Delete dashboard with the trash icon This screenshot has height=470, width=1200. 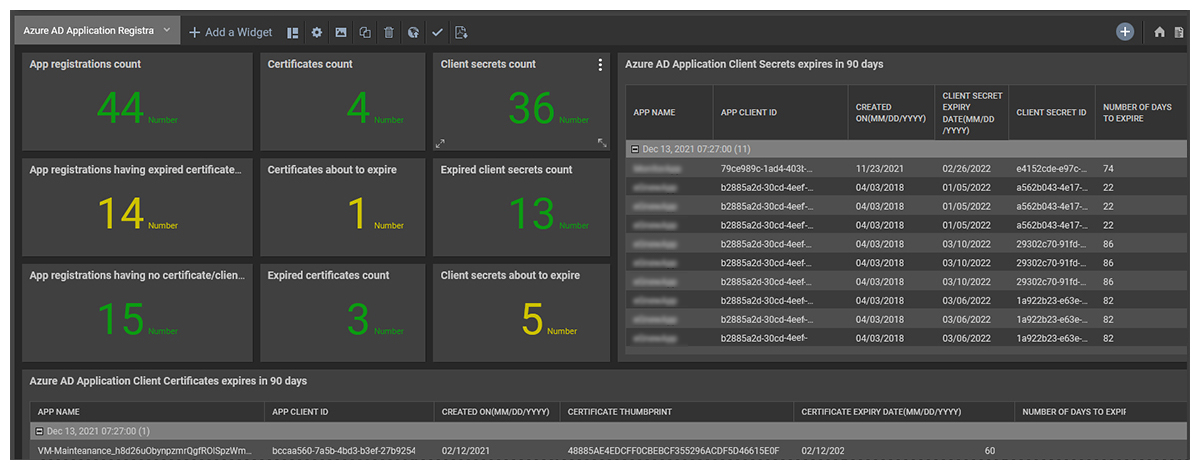(x=389, y=32)
